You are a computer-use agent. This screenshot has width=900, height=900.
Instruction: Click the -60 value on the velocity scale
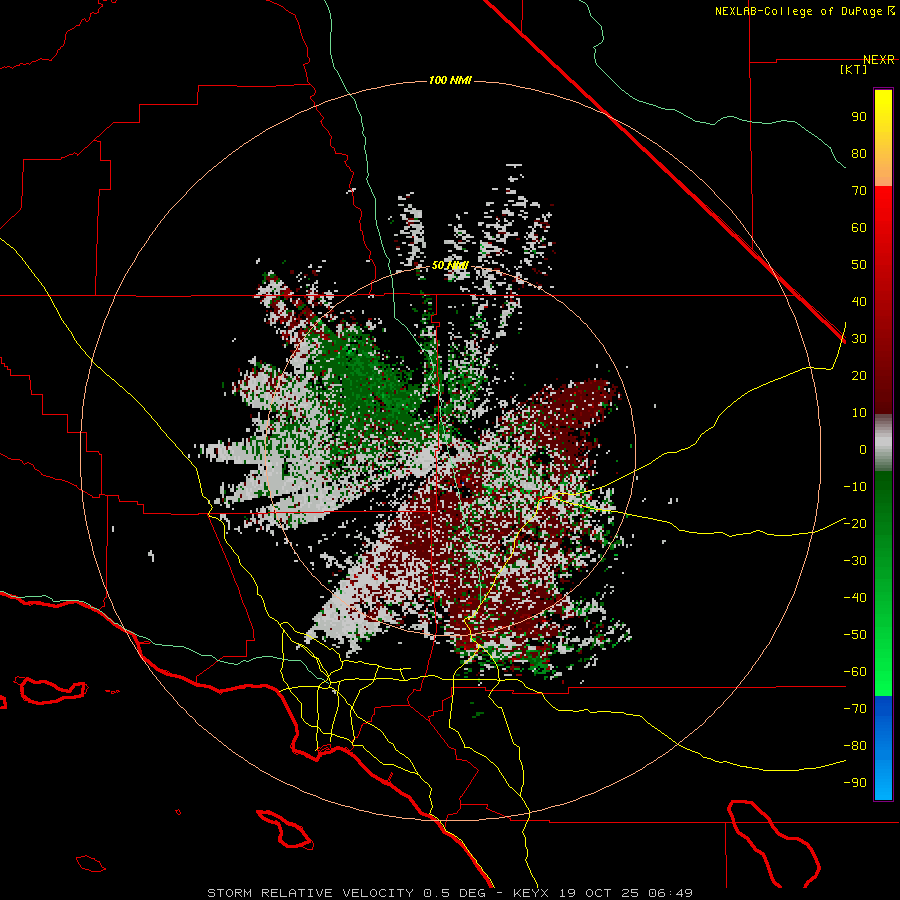[855, 672]
